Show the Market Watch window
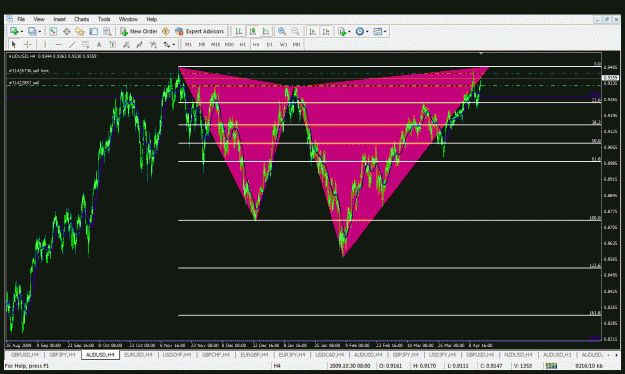Viewport: 625px width, 374px height. click(x=53, y=31)
